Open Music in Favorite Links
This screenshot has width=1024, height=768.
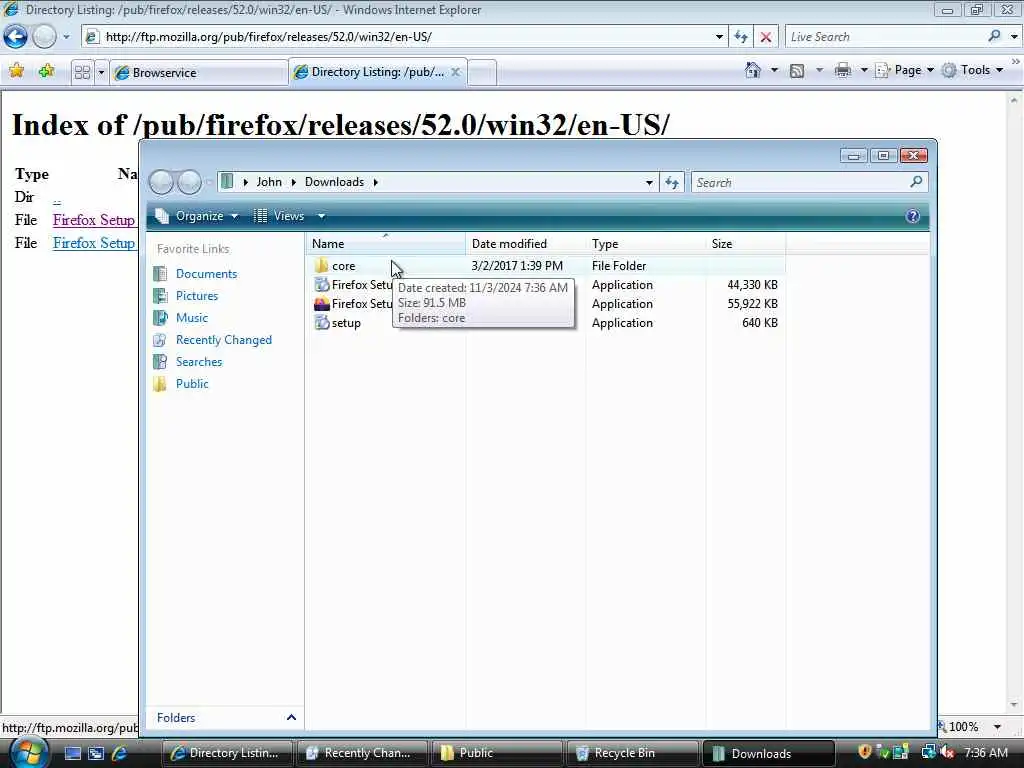pyautogui.click(x=191, y=318)
